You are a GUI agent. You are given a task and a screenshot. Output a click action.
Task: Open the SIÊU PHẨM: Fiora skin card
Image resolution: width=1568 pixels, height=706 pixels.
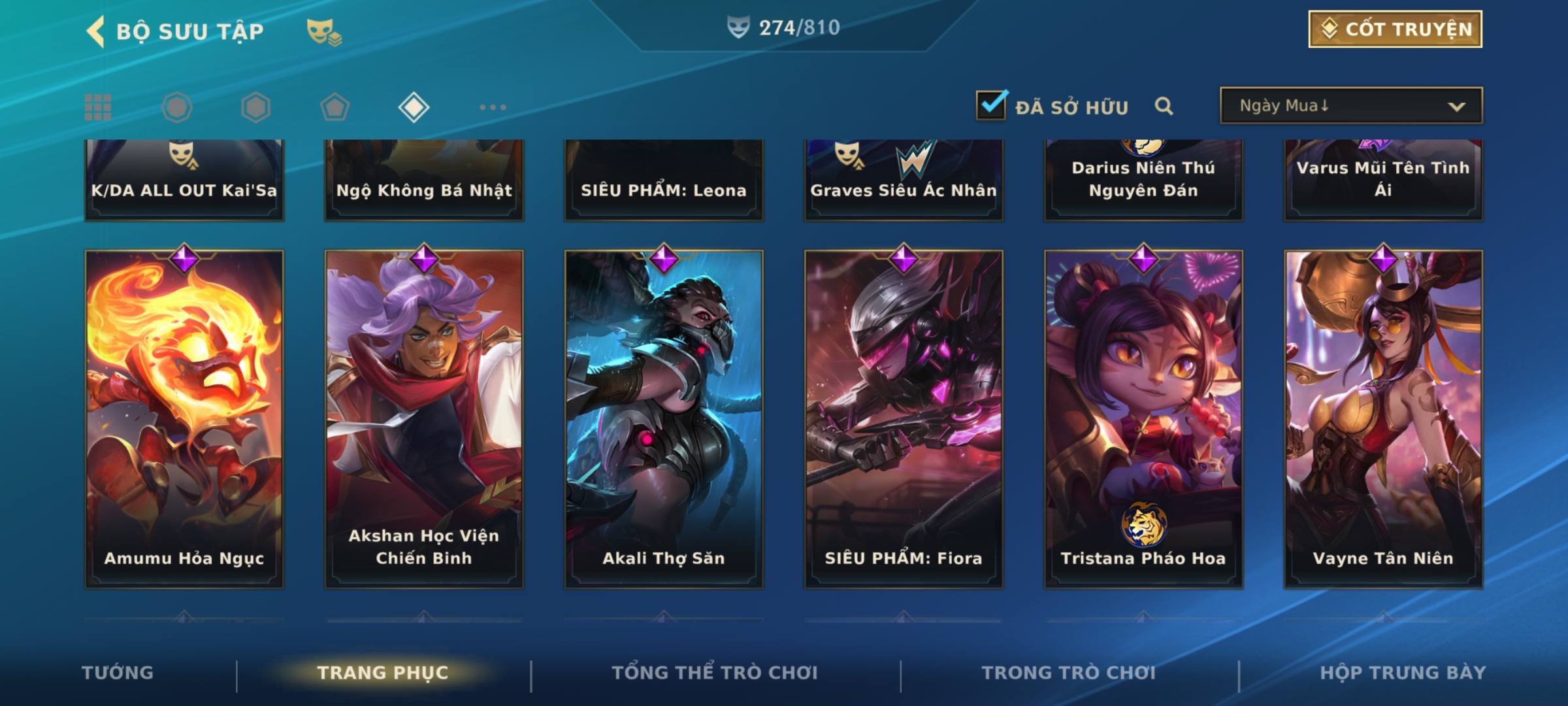904,418
